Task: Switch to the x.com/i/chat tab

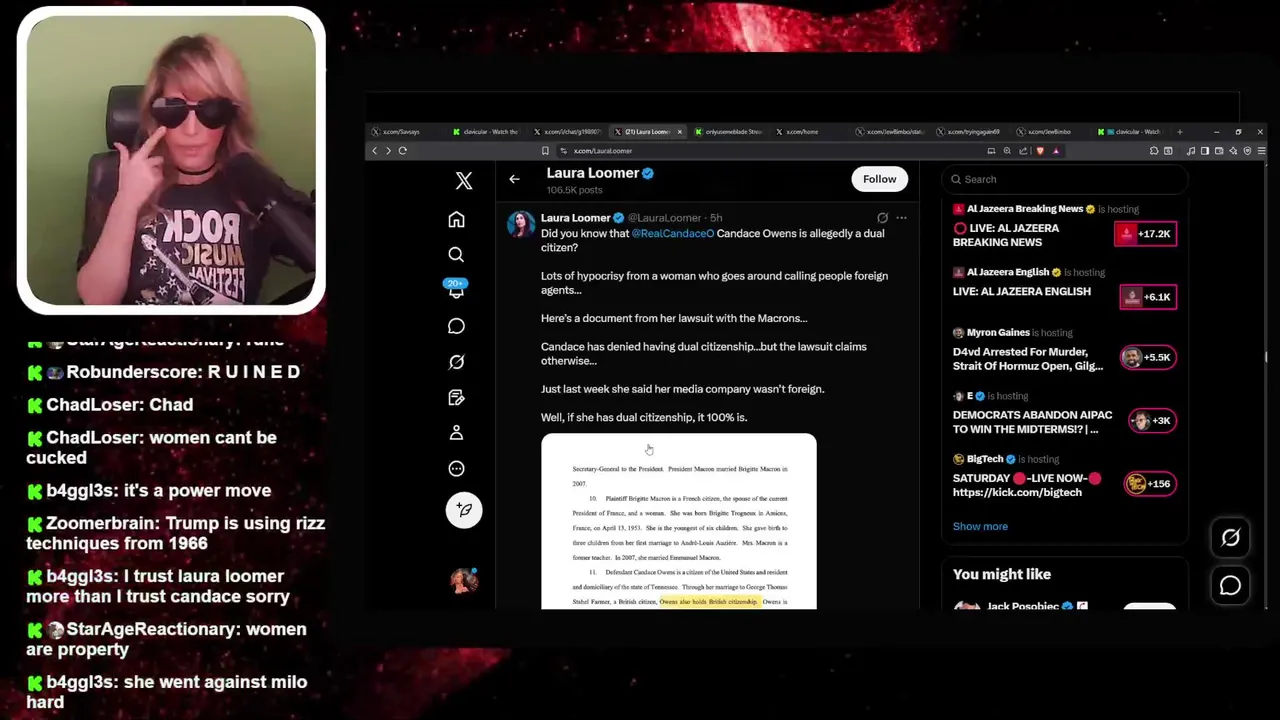Action: click(568, 132)
